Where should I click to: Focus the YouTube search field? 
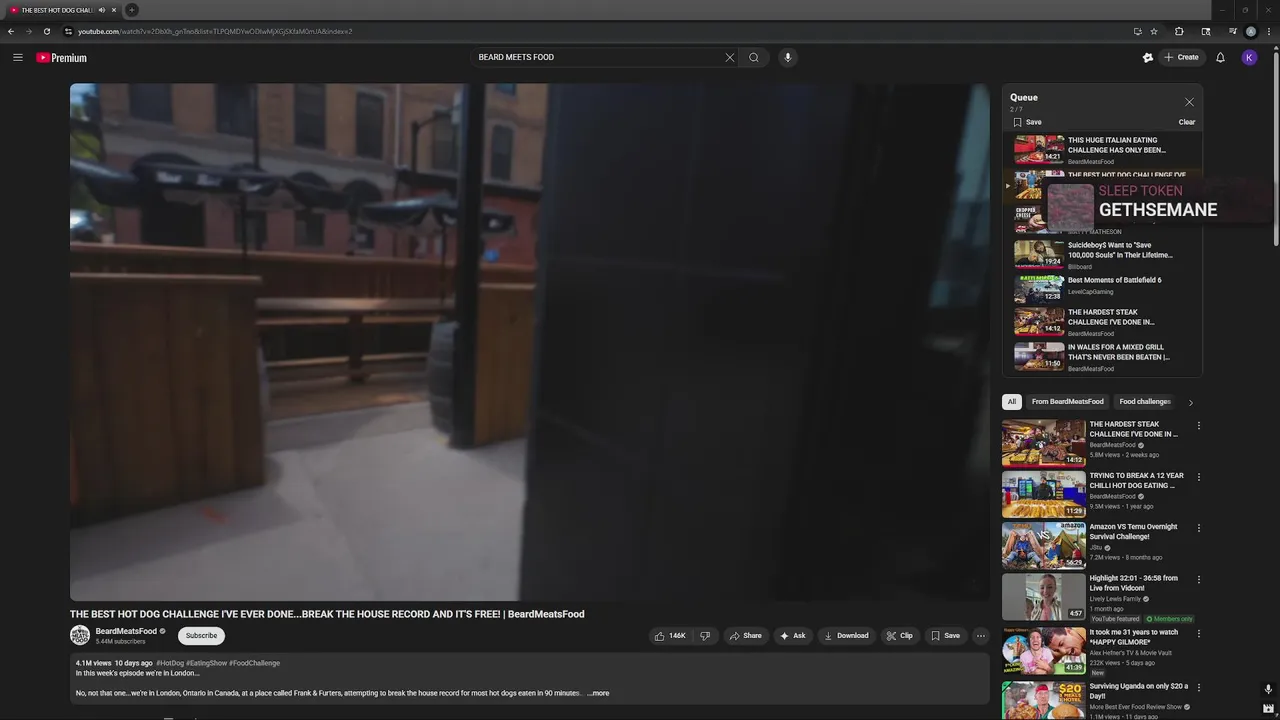point(597,57)
